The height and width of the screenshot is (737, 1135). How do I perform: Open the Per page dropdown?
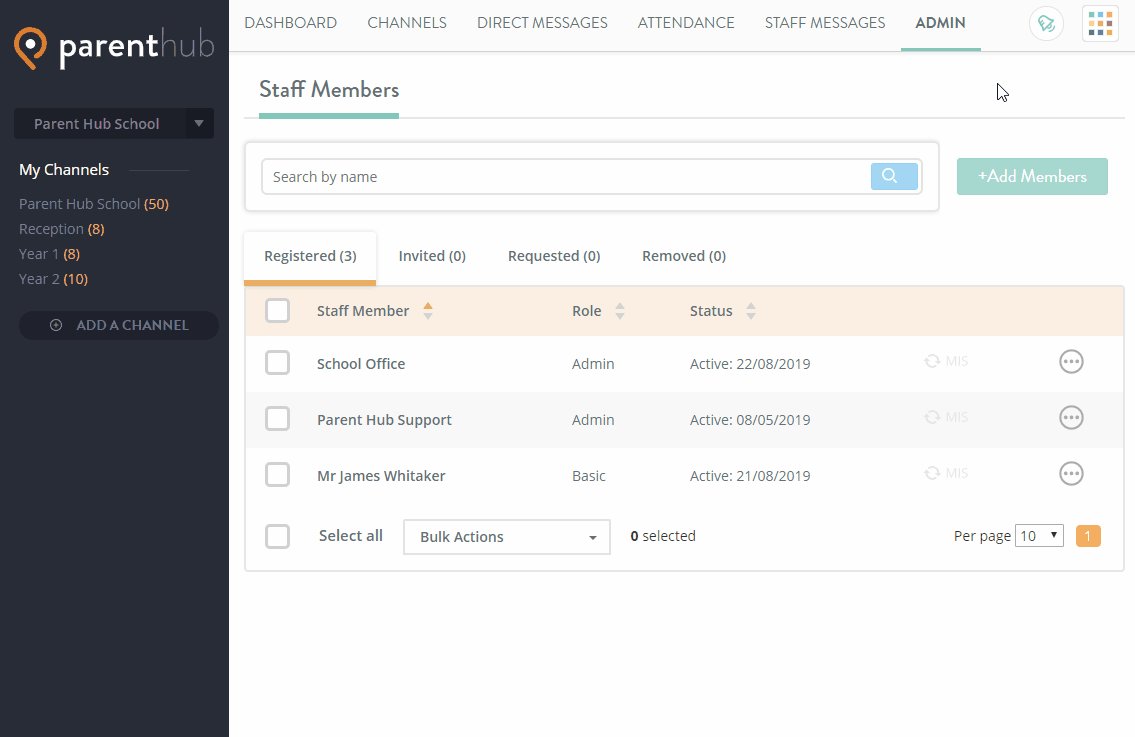[x=1039, y=536]
